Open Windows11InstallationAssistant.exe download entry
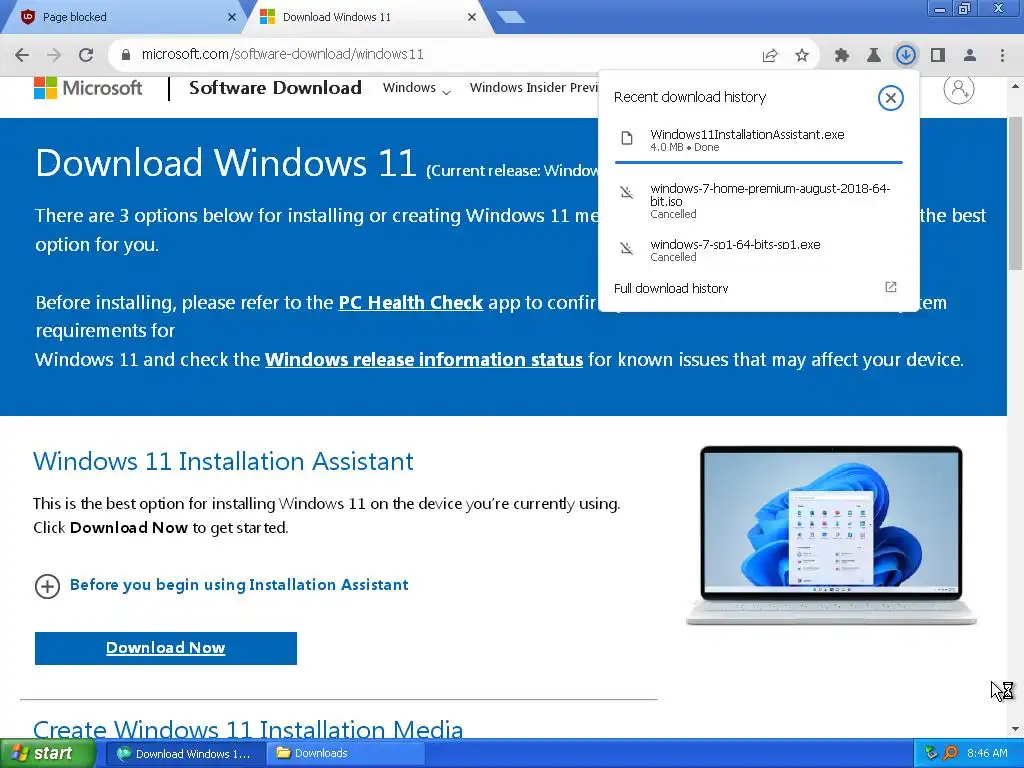 [x=759, y=140]
